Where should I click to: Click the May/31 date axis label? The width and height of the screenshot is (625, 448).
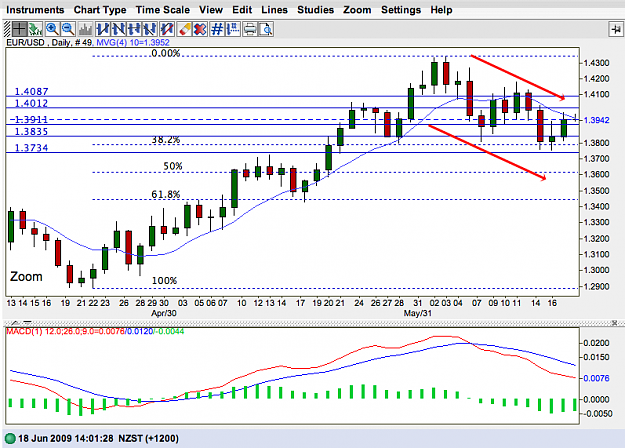tap(417, 313)
